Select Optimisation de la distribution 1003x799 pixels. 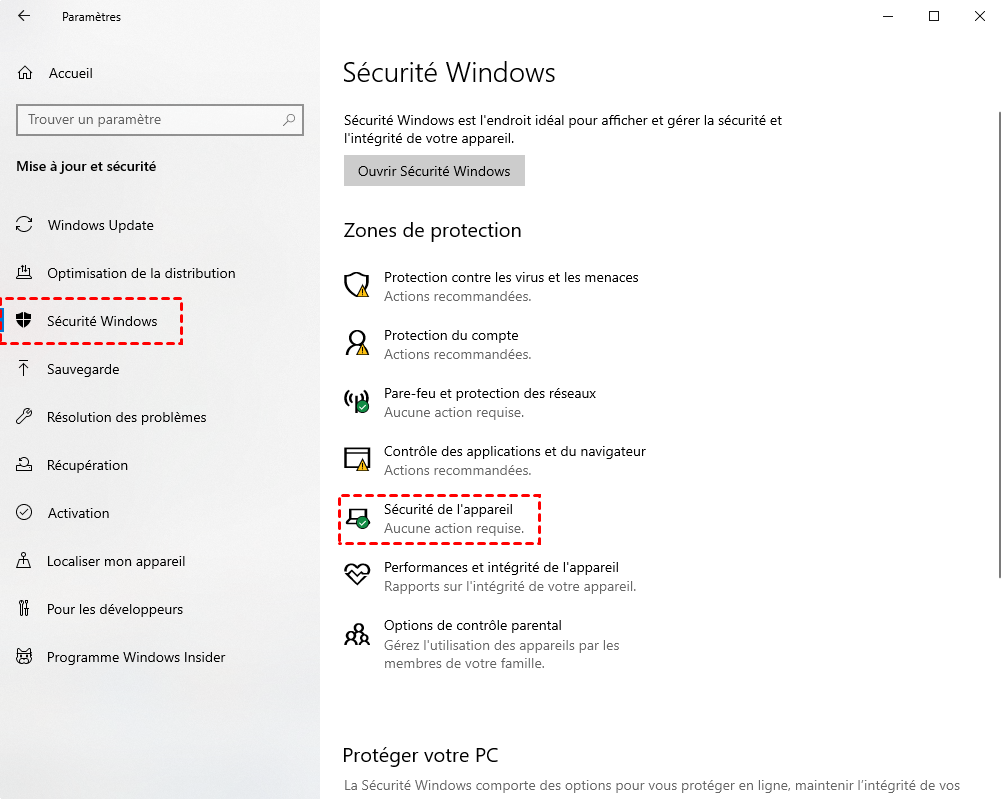141,273
